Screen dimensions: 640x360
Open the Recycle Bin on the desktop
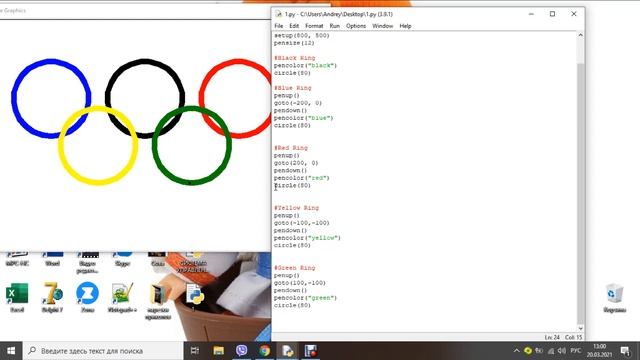[614, 298]
